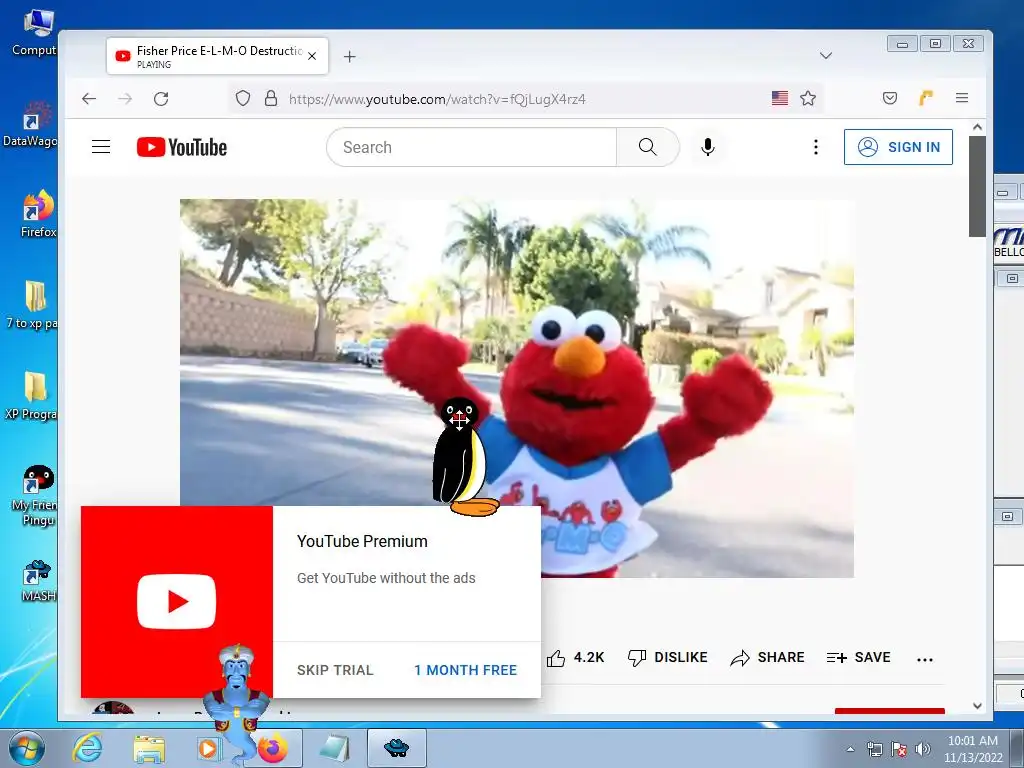
Task: Save the video to a playlist
Action: (858, 658)
